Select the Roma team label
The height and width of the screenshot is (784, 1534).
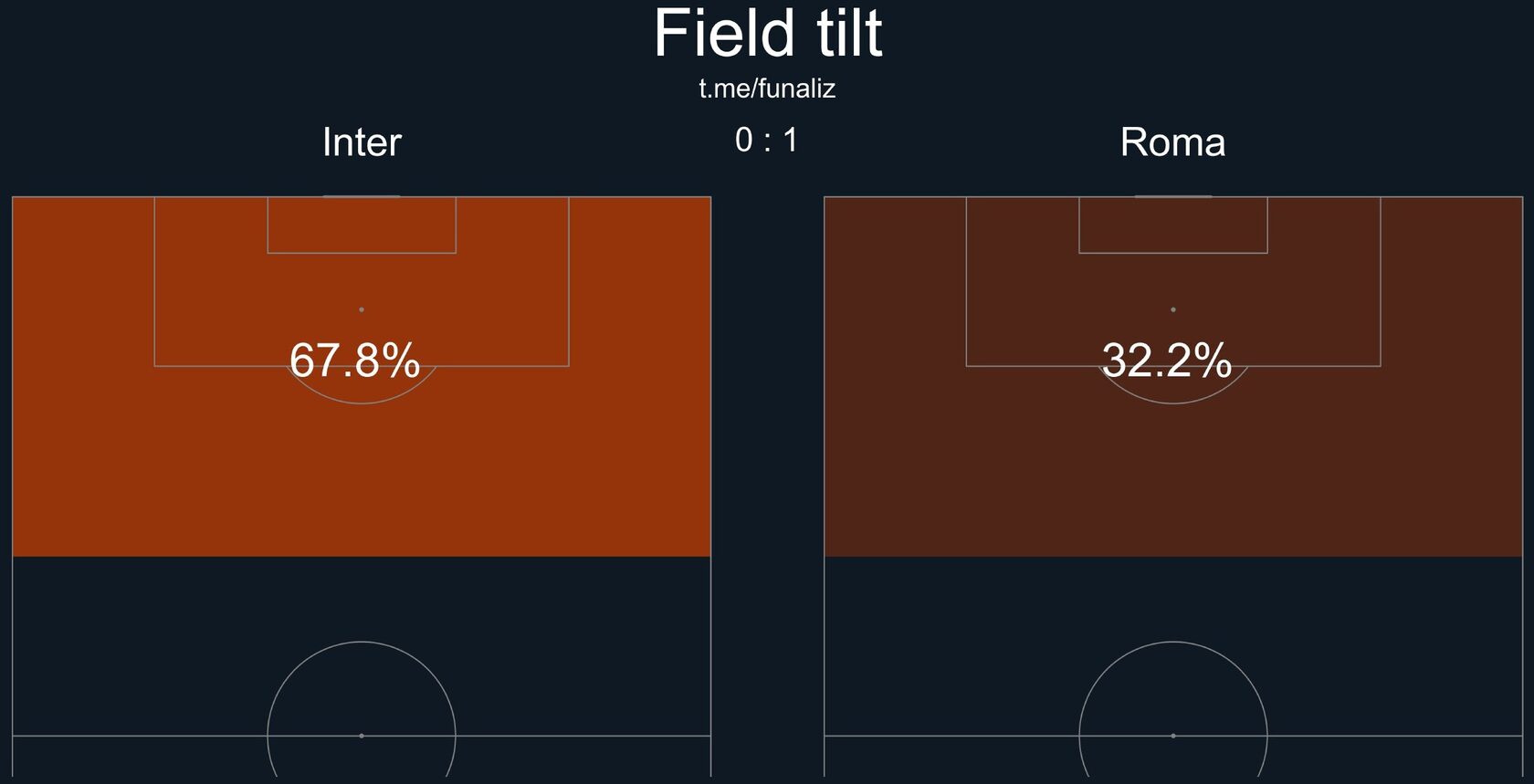coord(1172,142)
